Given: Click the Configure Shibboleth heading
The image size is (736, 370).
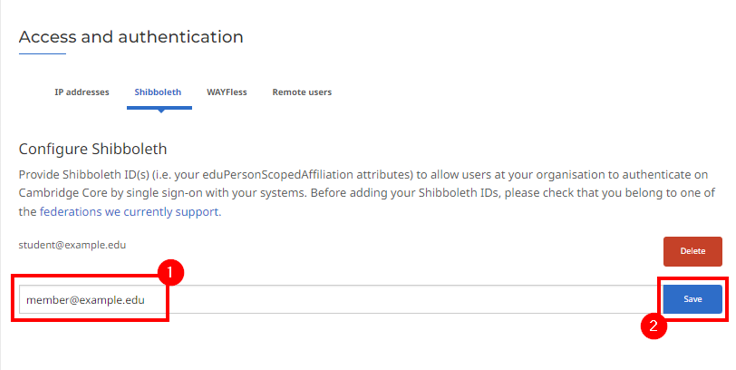Looking at the screenshot, I should pyautogui.click(x=93, y=149).
